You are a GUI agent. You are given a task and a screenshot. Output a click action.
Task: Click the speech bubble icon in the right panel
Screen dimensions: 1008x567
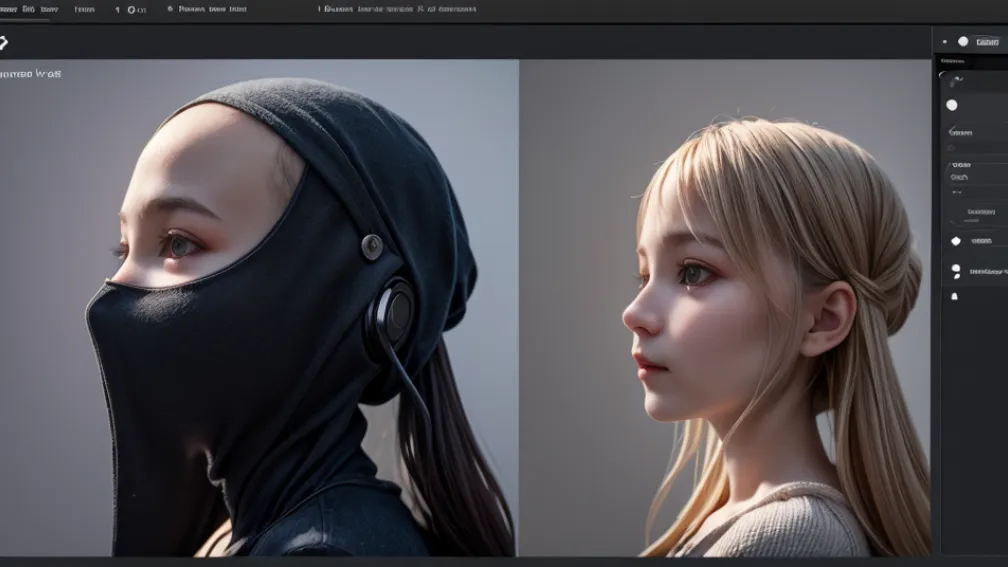[956, 271]
